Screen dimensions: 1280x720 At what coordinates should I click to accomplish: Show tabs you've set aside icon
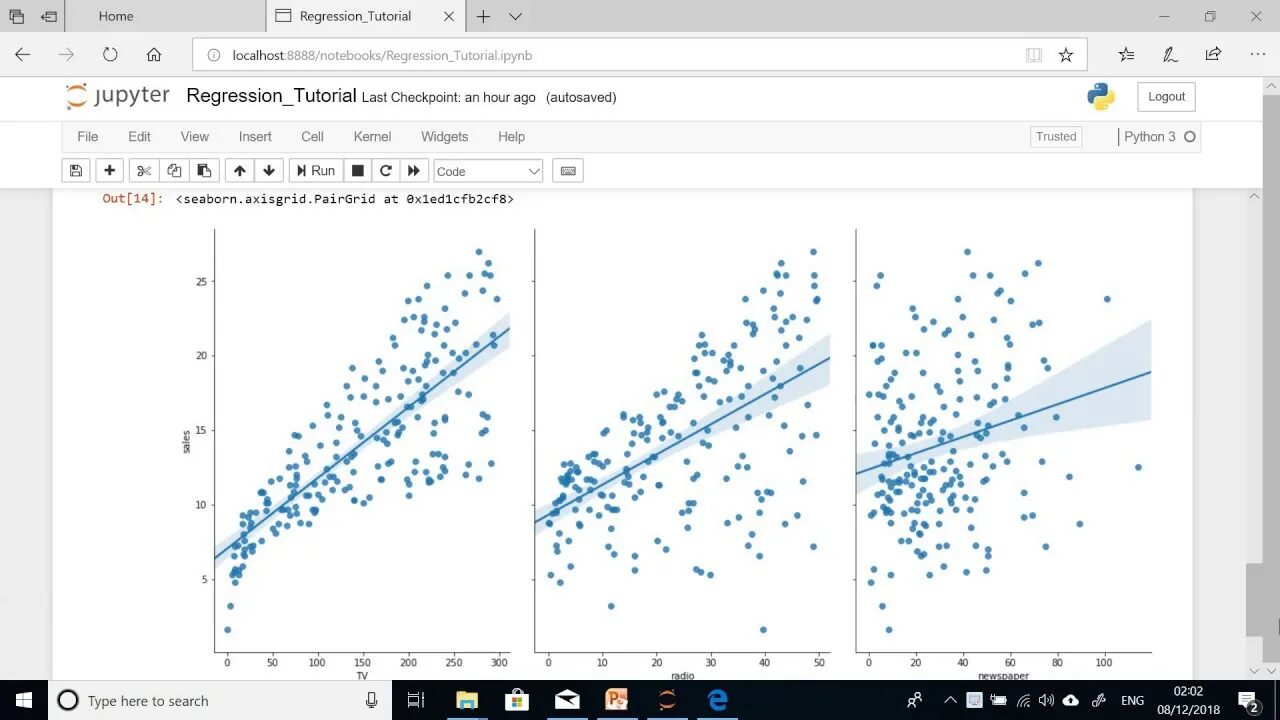[17, 16]
